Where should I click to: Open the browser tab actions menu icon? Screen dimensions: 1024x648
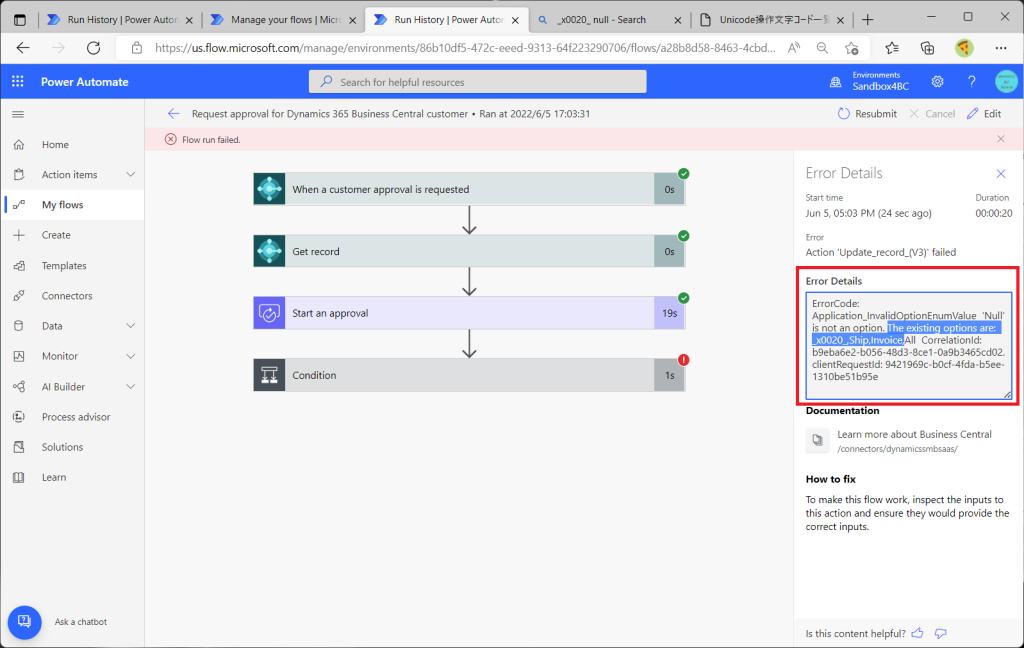pos(20,20)
